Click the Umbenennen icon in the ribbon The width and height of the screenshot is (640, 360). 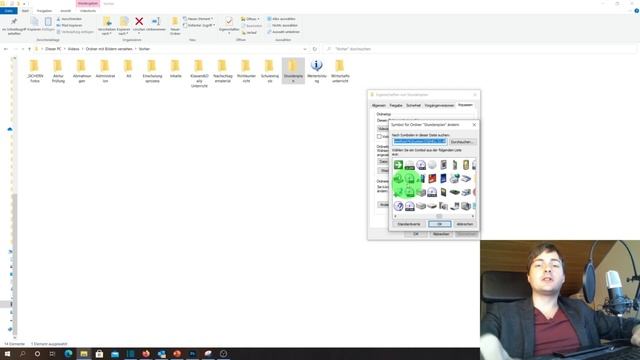coord(156,22)
